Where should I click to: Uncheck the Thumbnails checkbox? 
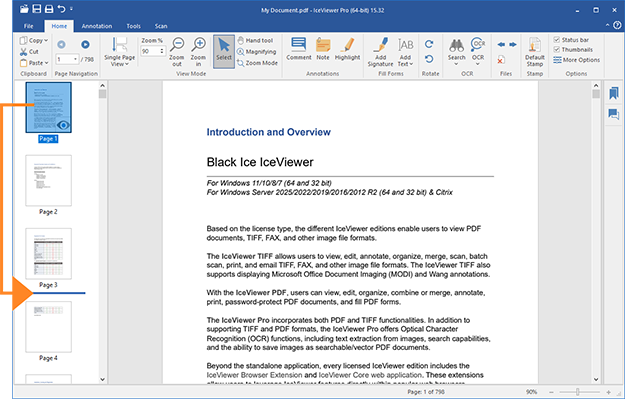click(x=556, y=49)
